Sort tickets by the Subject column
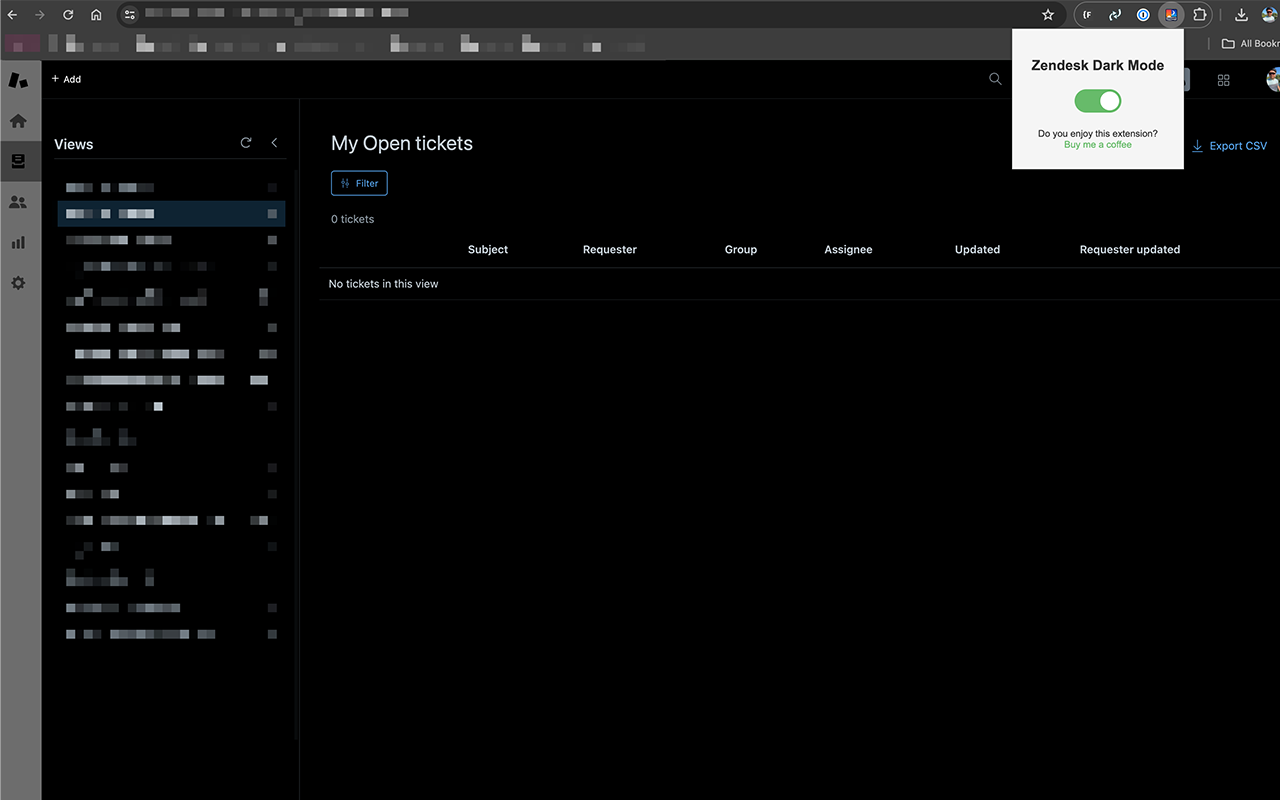This screenshot has height=800, width=1280. pyautogui.click(x=487, y=249)
